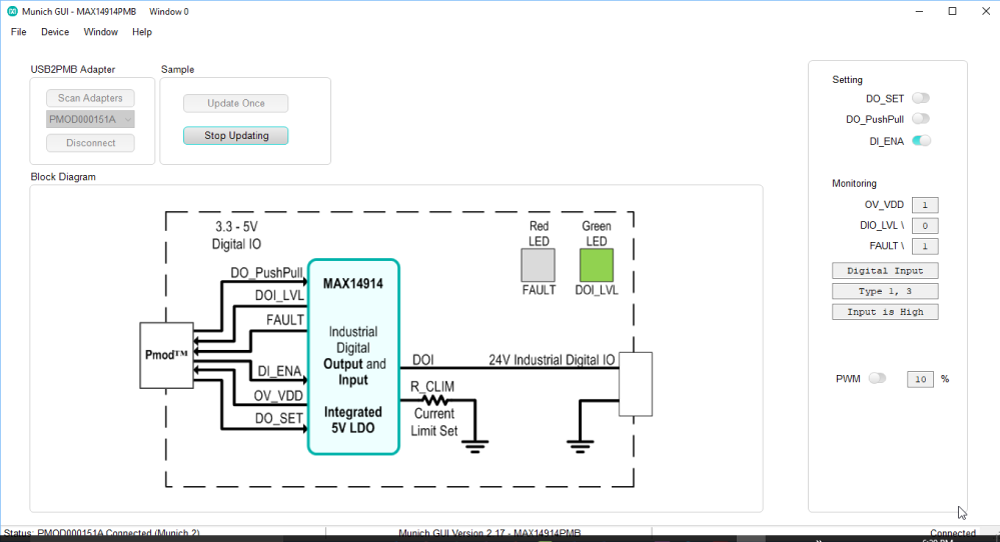Close the Munich GUI window
1000x542 pixels.
(x=985, y=11)
